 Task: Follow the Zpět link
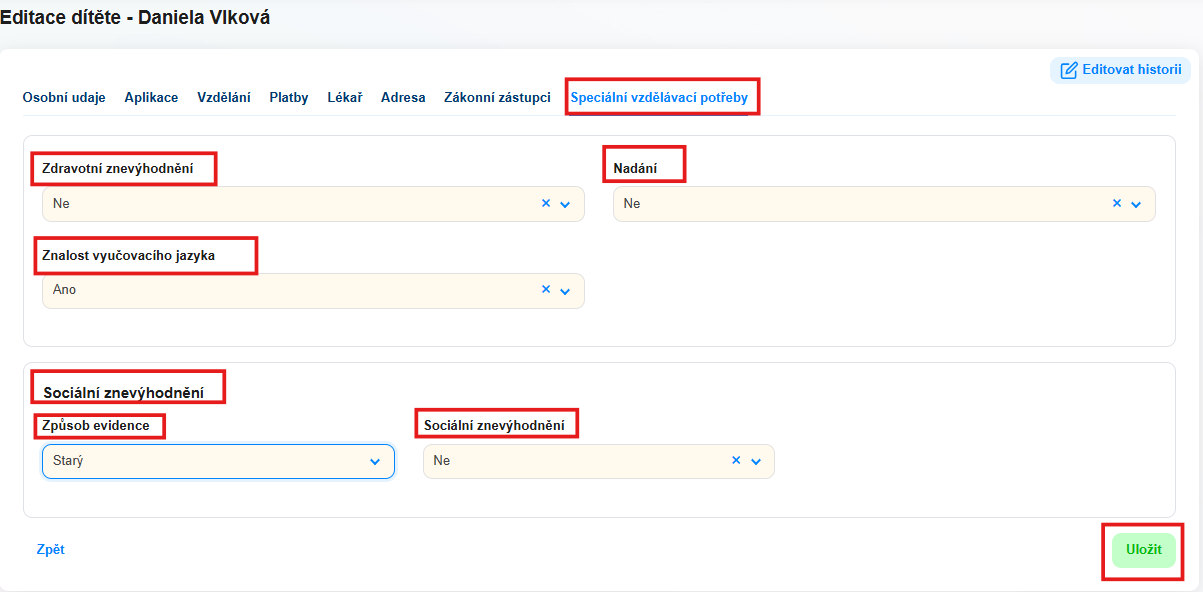point(50,549)
